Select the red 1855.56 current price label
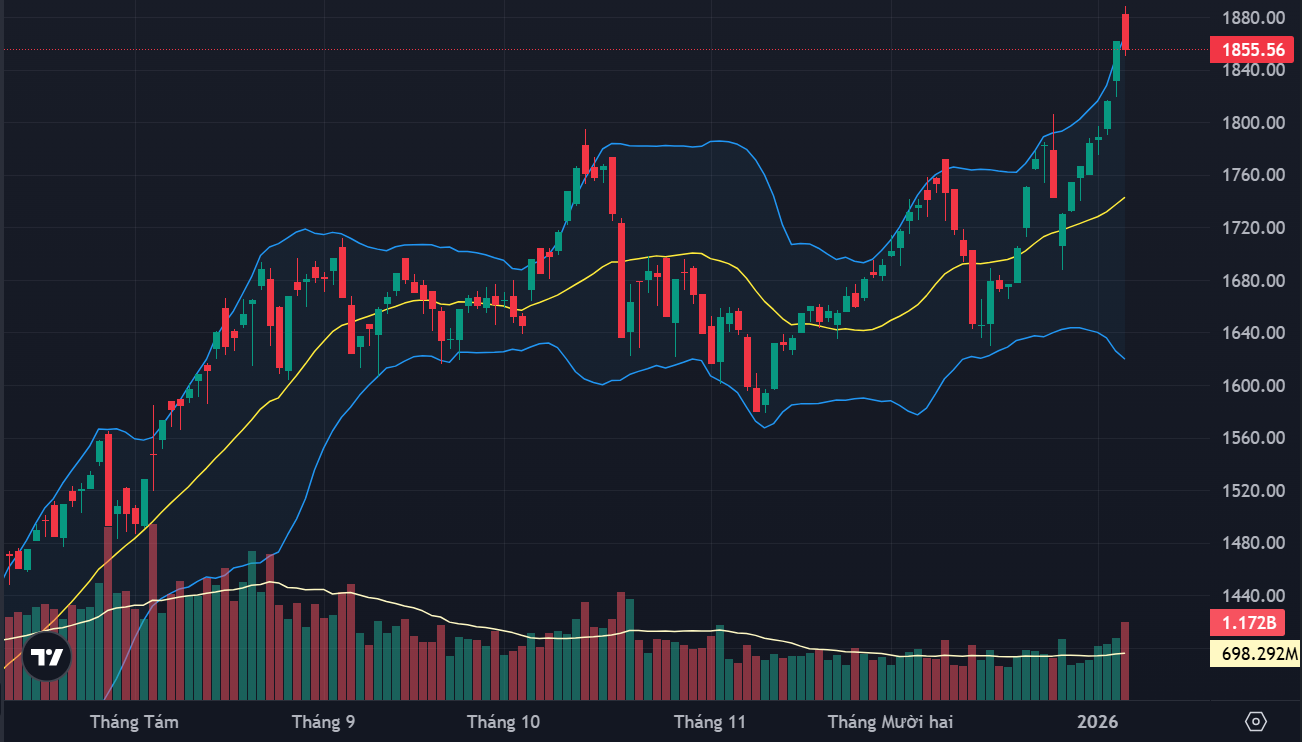 point(1247,49)
